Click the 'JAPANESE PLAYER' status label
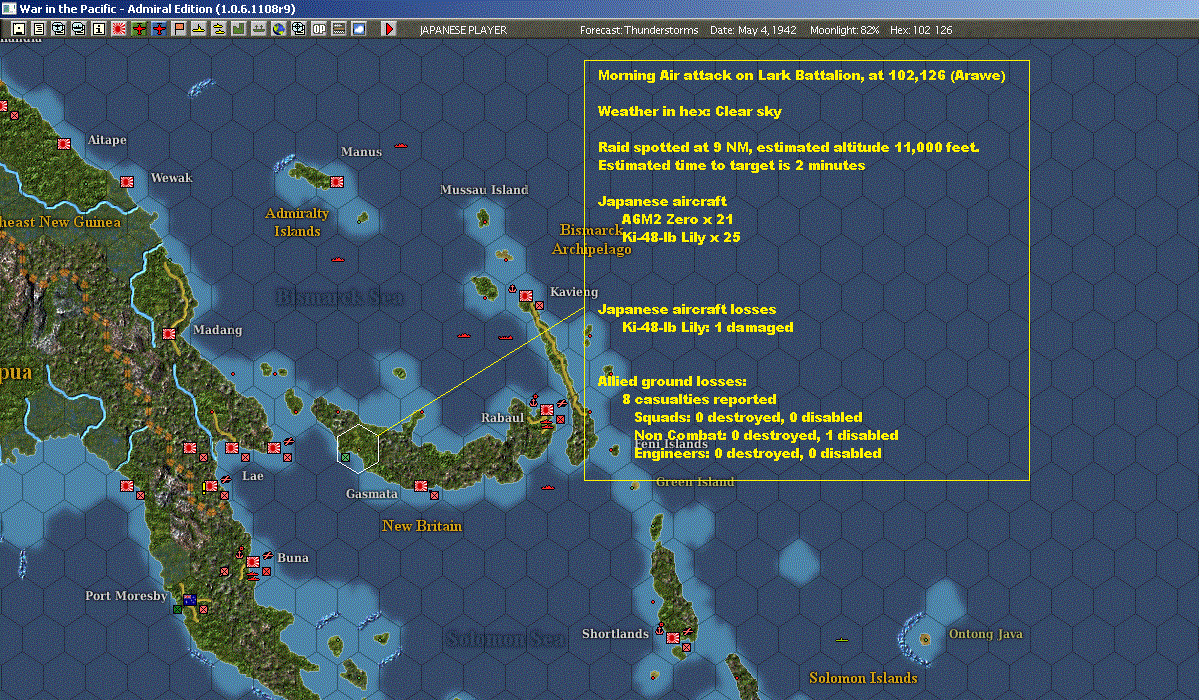The height and width of the screenshot is (700, 1199). coord(463,30)
